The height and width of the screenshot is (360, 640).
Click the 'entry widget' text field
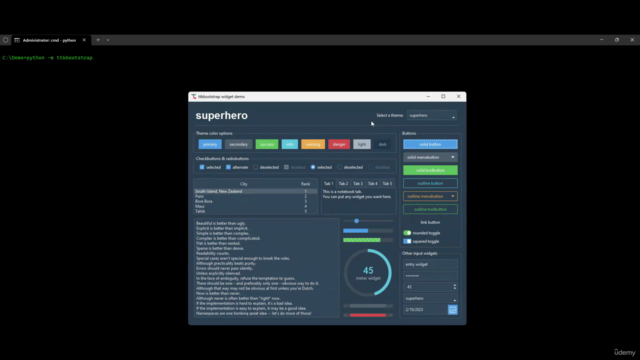[430, 264]
